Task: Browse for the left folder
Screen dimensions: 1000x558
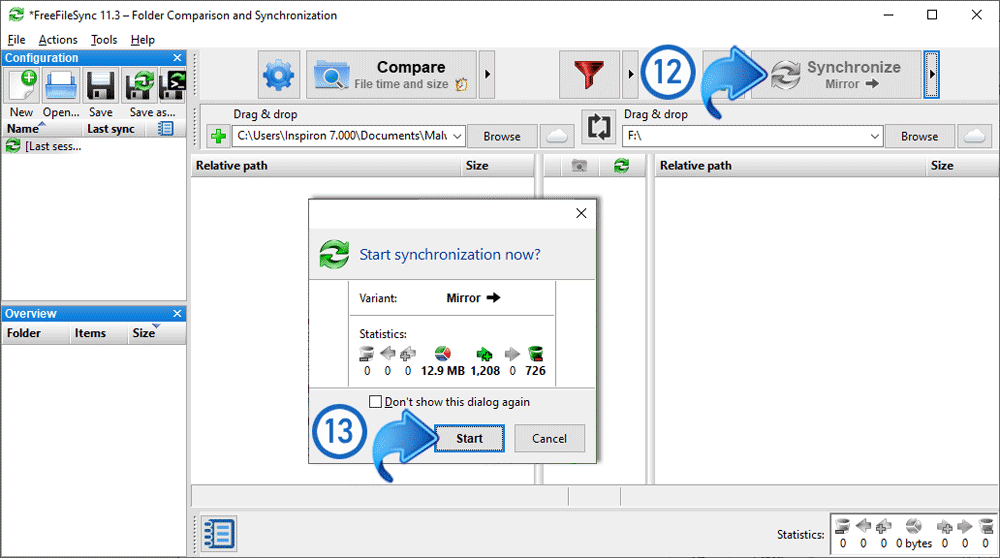Action: pyautogui.click(x=502, y=136)
